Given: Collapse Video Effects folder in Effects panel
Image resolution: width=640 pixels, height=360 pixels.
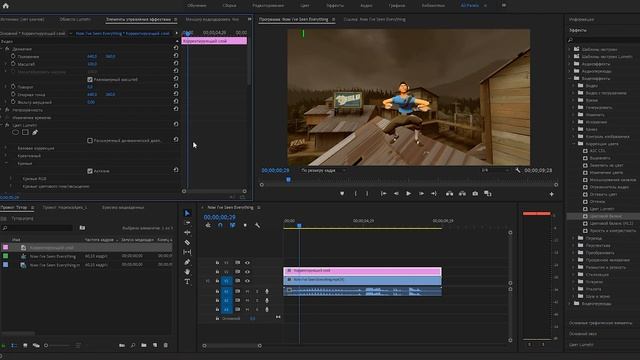Looking at the screenshot, I should pyautogui.click(x=570, y=78).
